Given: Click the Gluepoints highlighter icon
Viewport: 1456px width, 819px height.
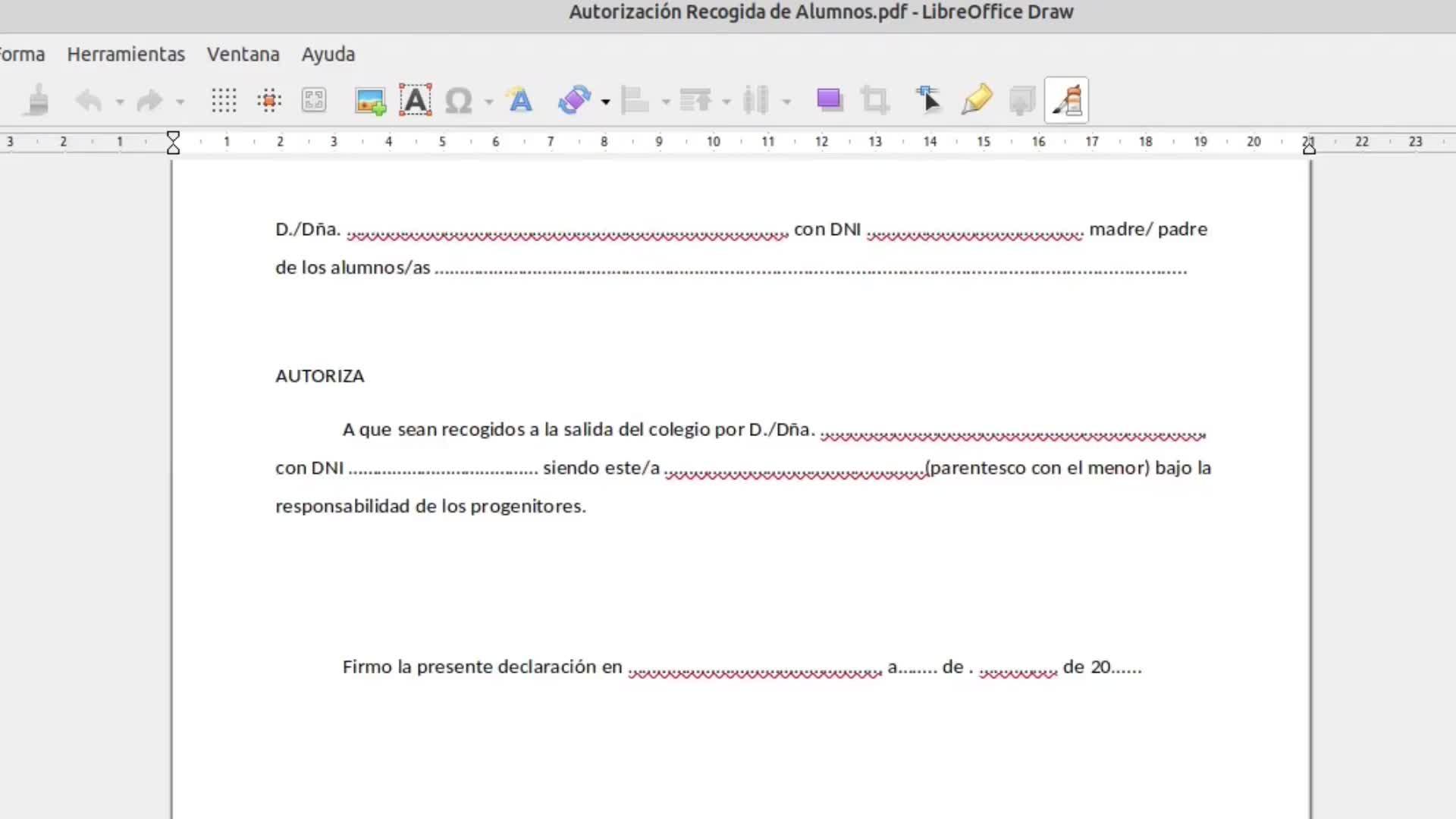Looking at the screenshot, I should [977, 100].
